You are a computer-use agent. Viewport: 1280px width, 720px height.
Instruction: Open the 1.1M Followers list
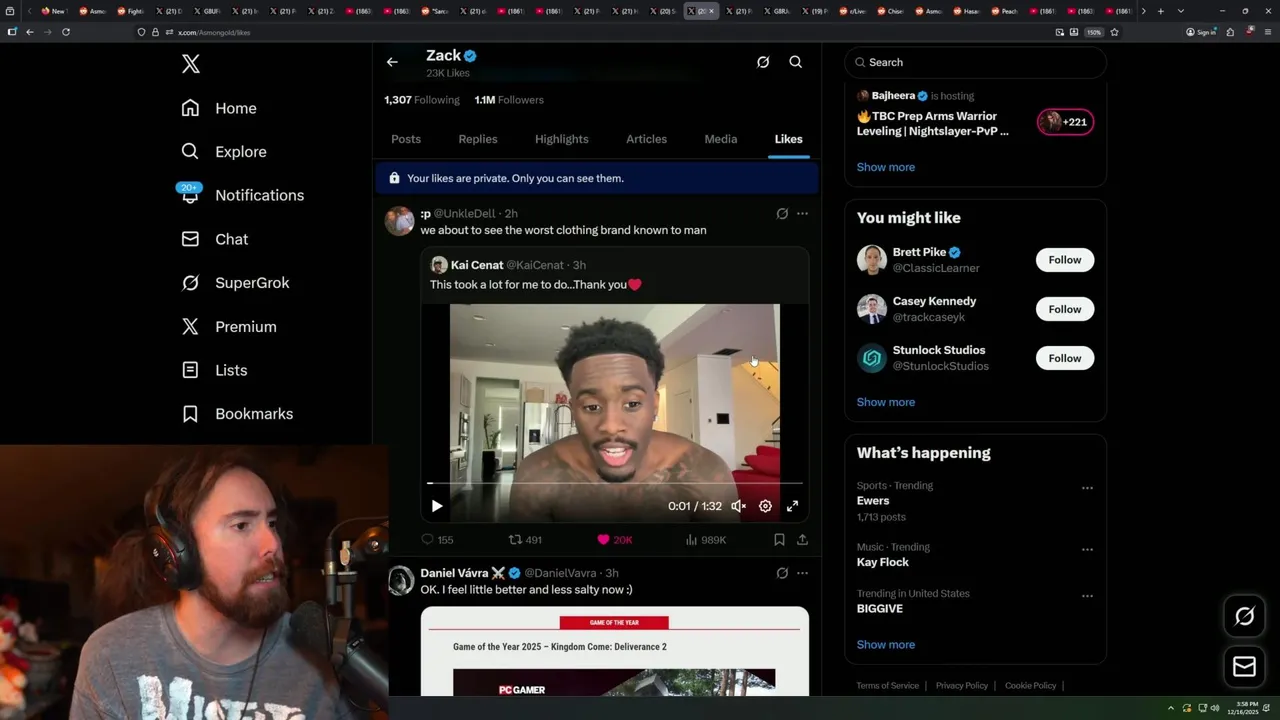[509, 100]
